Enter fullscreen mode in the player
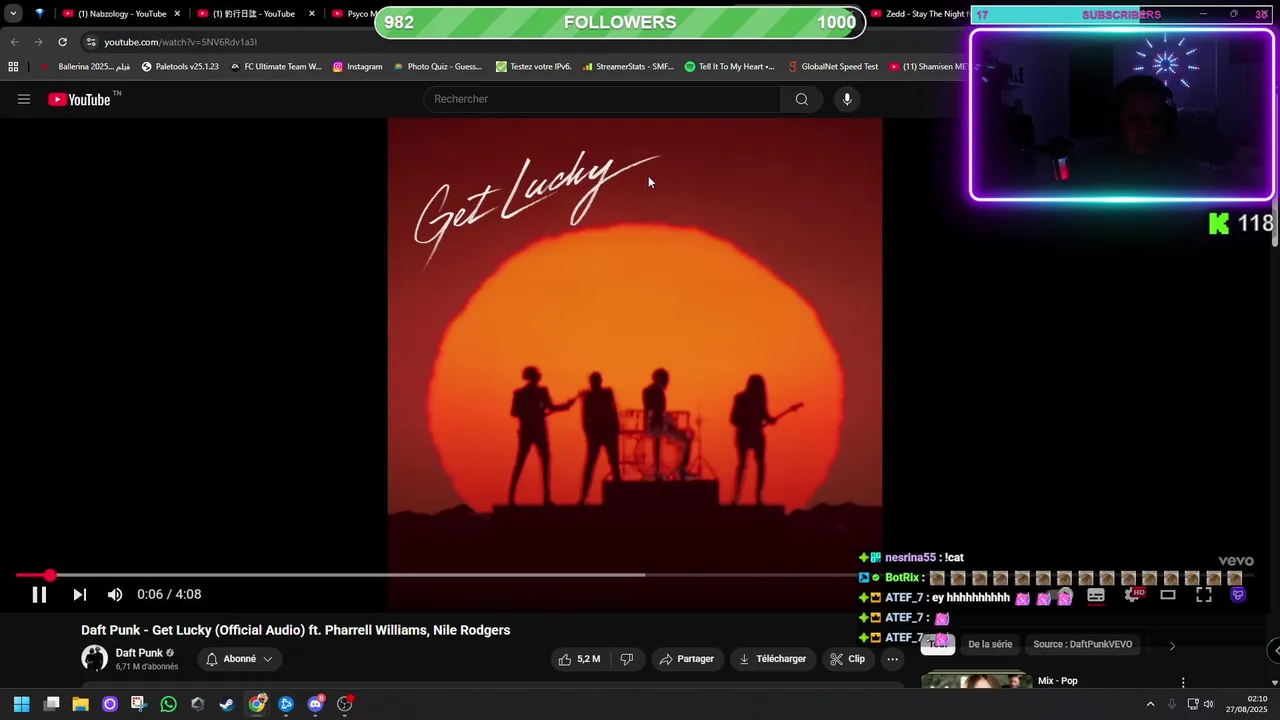Screen dimensions: 1280x720 (1204, 595)
